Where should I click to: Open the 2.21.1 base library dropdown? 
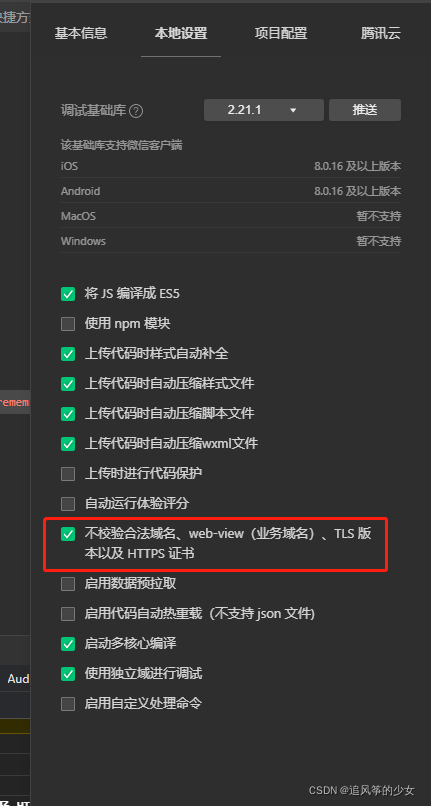[264, 110]
